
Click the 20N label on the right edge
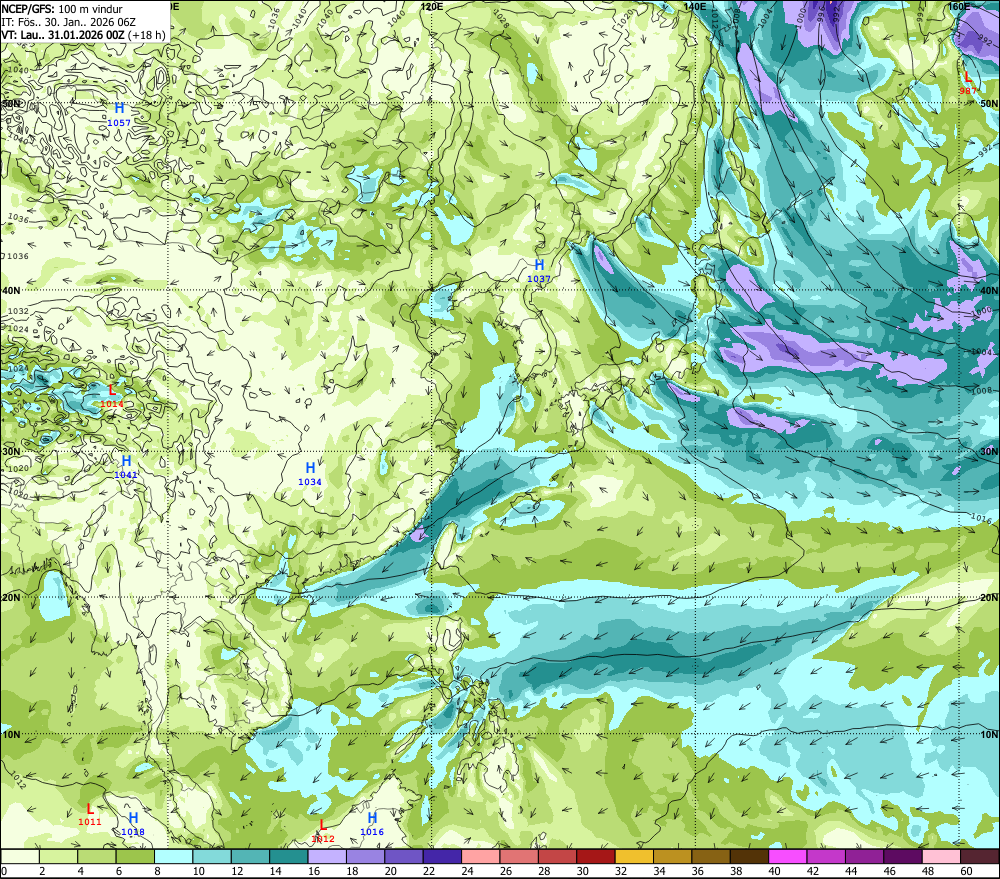tap(989, 598)
